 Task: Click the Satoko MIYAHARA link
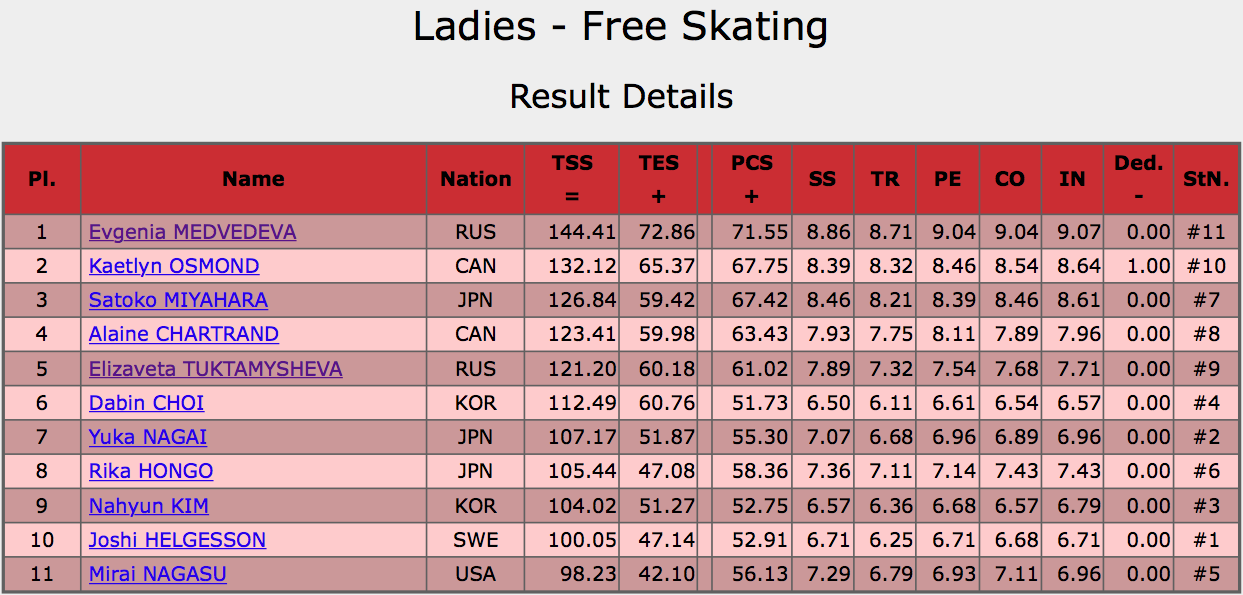178,300
